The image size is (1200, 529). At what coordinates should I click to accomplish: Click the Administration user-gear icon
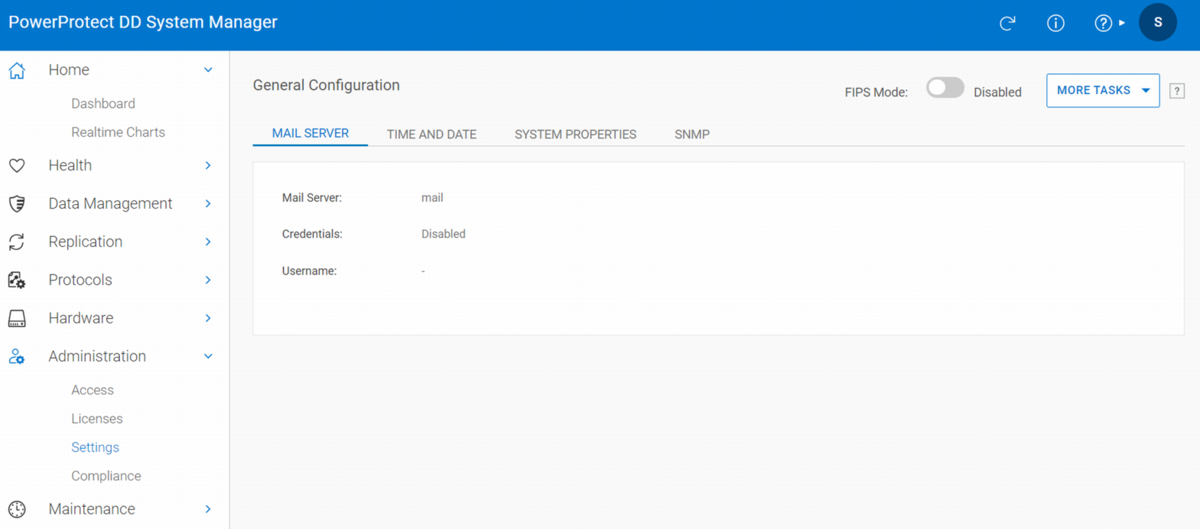coord(17,356)
